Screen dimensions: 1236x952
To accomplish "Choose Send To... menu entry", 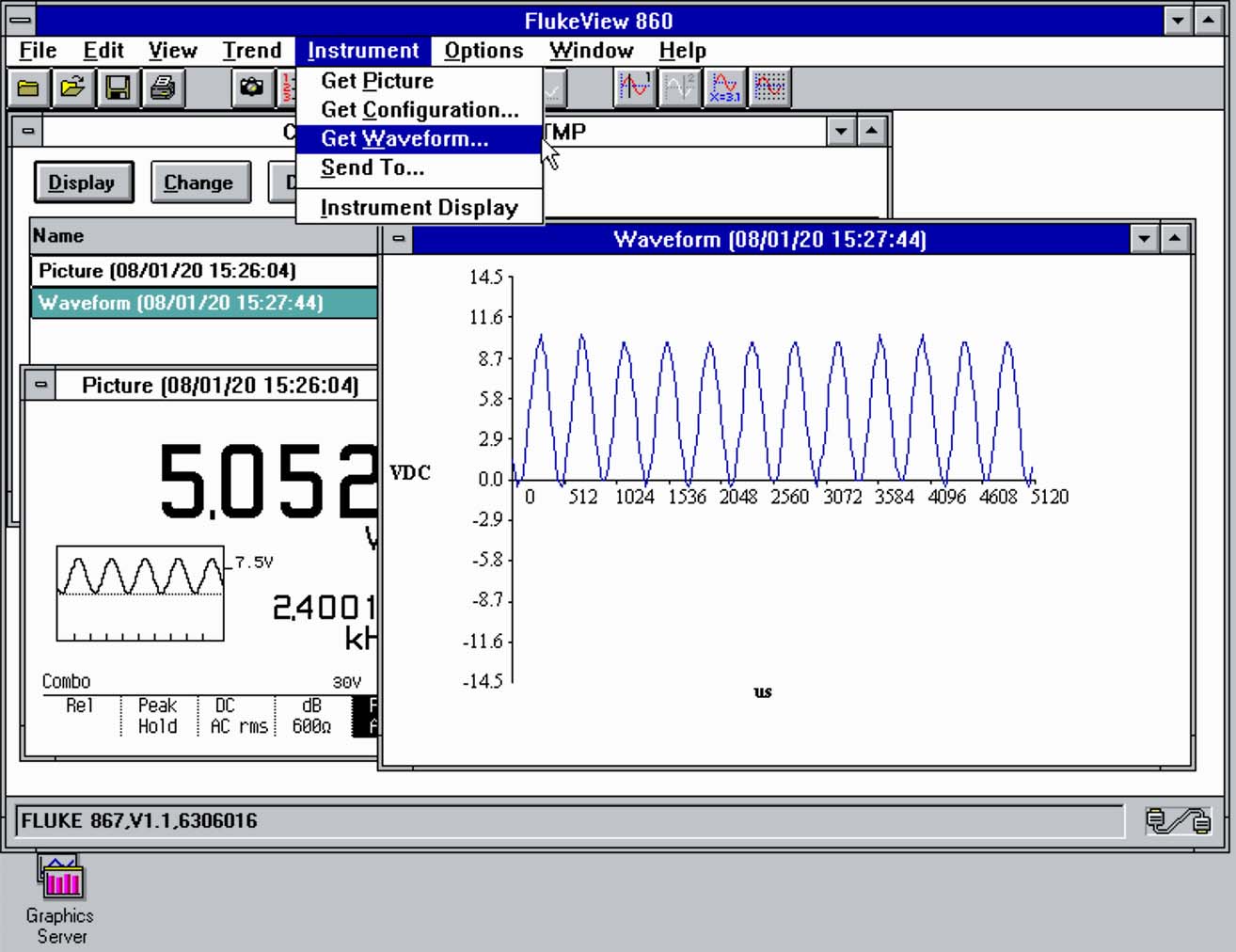I will pyautogui.click(x=420, y=167).
